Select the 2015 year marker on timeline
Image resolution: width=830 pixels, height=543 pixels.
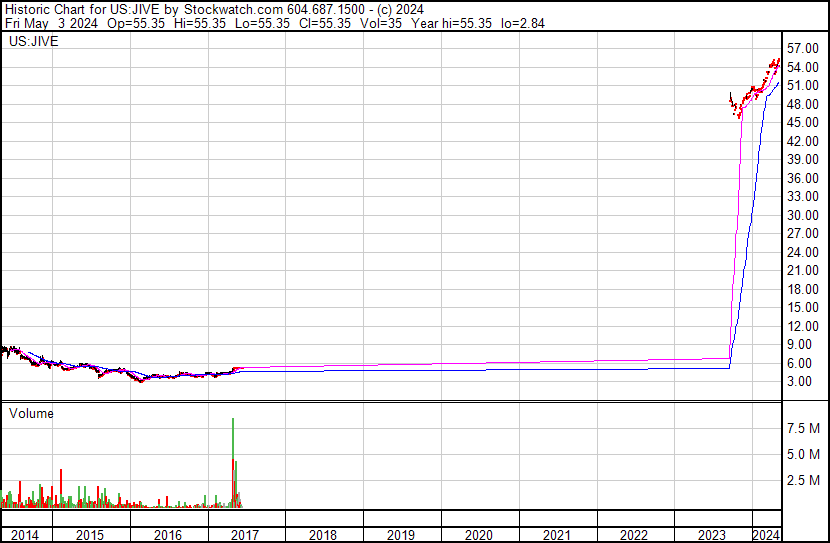[91, 535]
